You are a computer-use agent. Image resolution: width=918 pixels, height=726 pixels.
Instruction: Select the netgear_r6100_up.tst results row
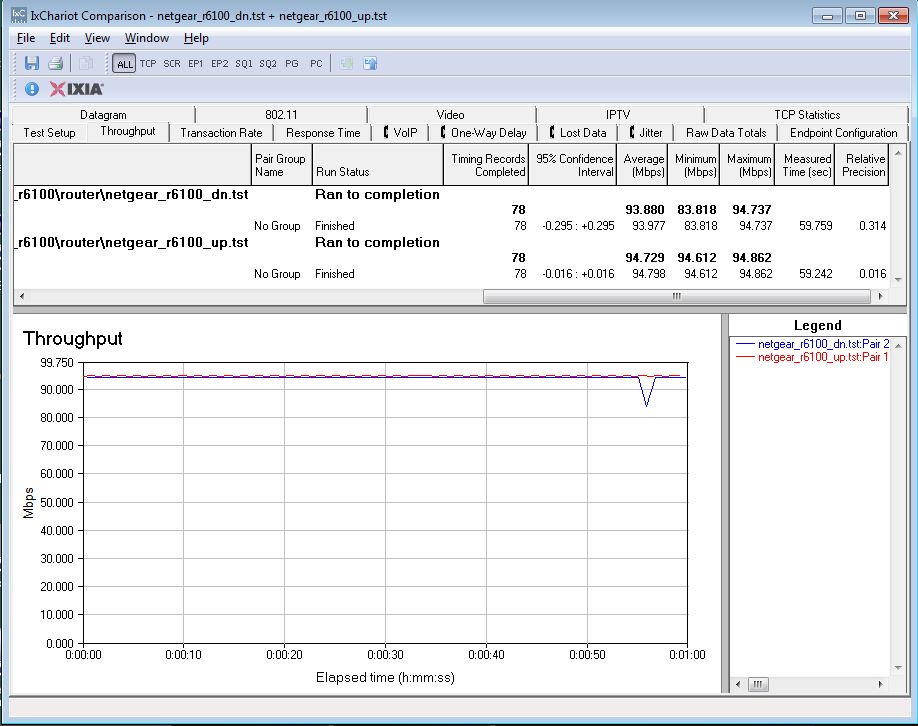tap(451, 242)
